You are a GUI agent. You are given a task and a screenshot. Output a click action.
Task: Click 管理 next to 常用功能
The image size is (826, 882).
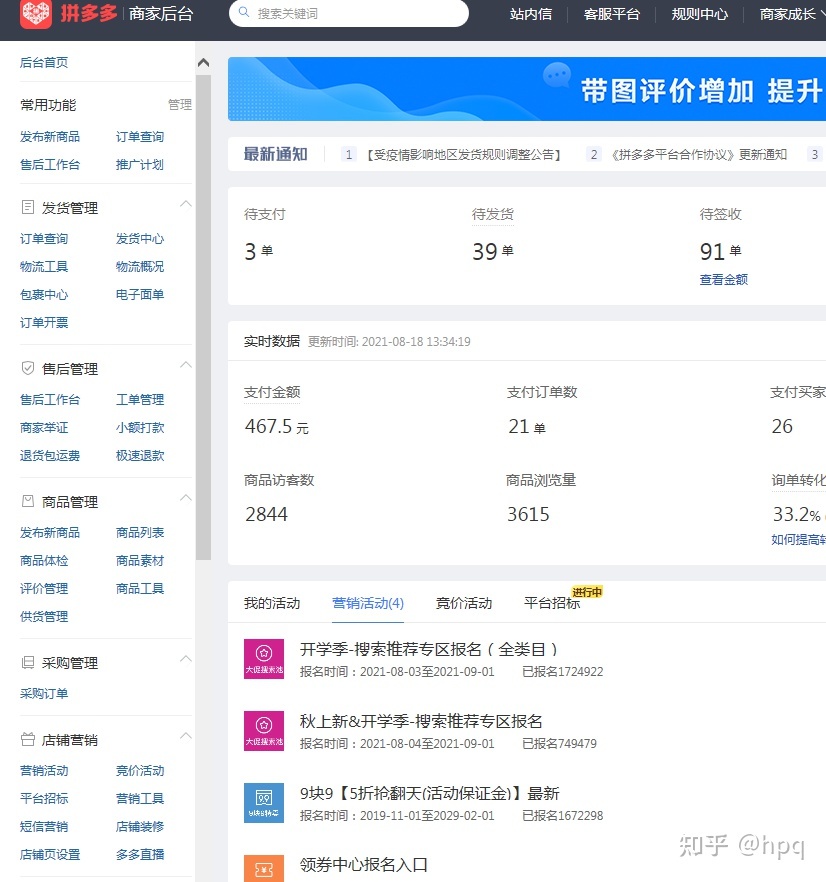click(180, 105)
